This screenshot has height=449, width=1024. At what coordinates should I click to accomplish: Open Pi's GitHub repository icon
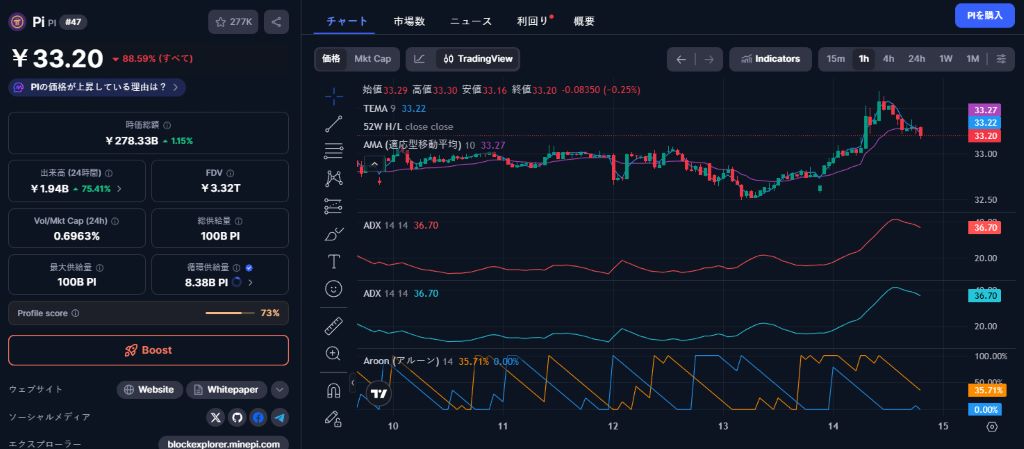coord(237,418)
